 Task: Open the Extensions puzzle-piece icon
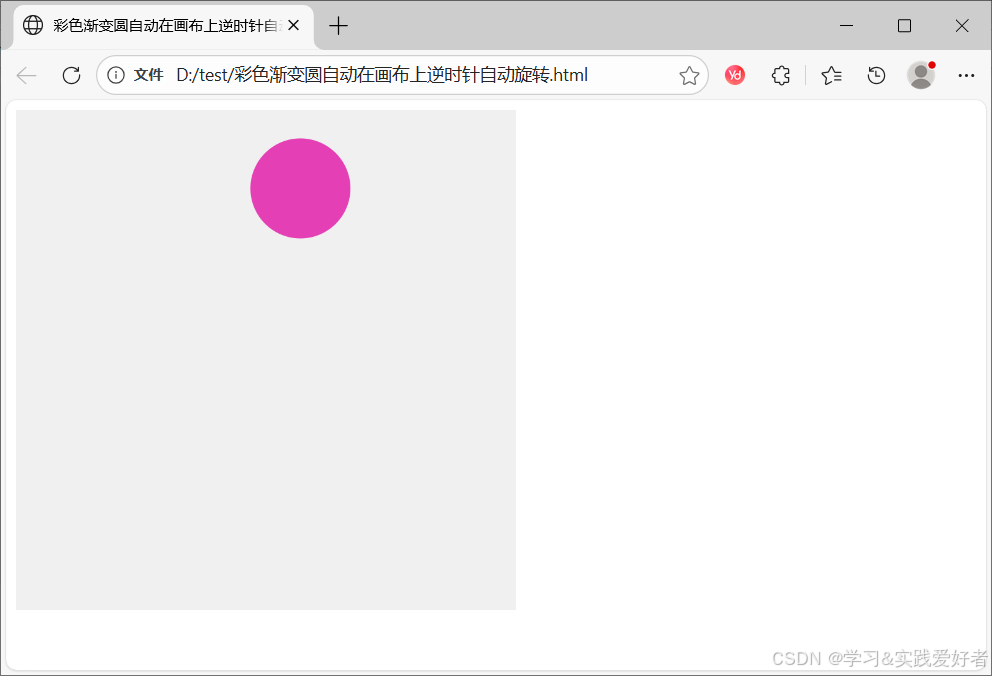[781, 75]
